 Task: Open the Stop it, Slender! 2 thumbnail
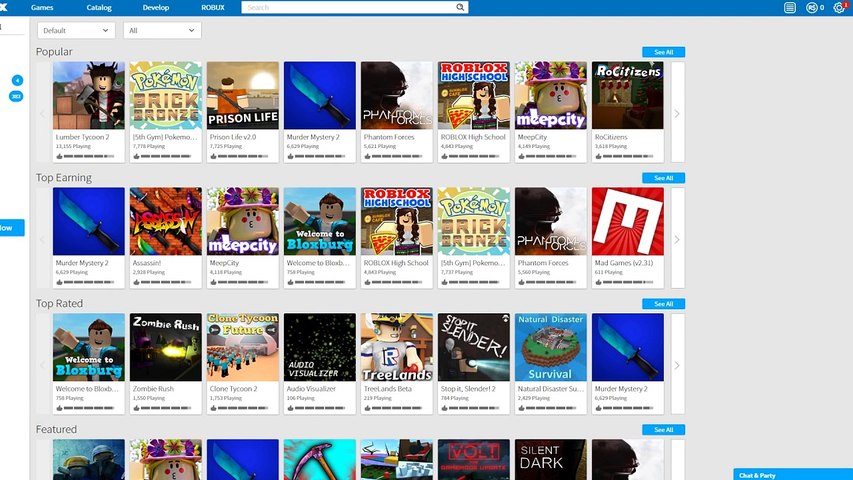click(474, 347)
